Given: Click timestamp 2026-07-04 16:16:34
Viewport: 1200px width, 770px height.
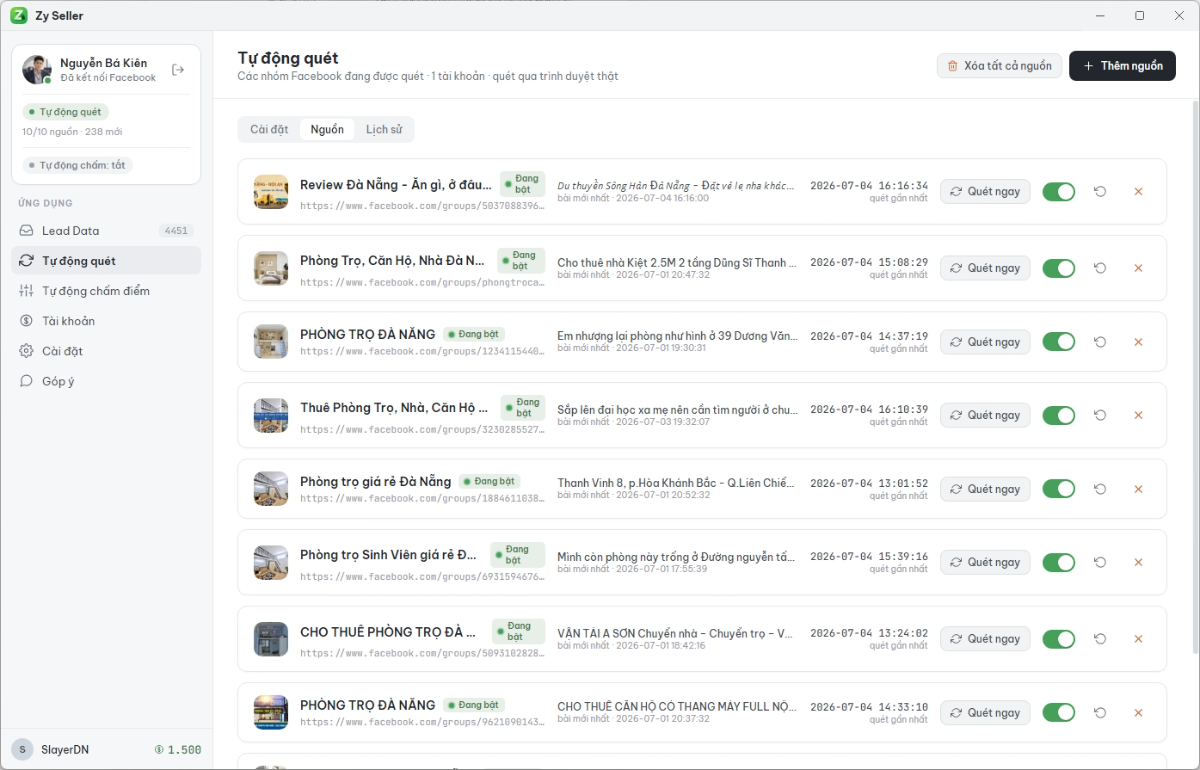Looking at the screenshot, I should [869, 185].
